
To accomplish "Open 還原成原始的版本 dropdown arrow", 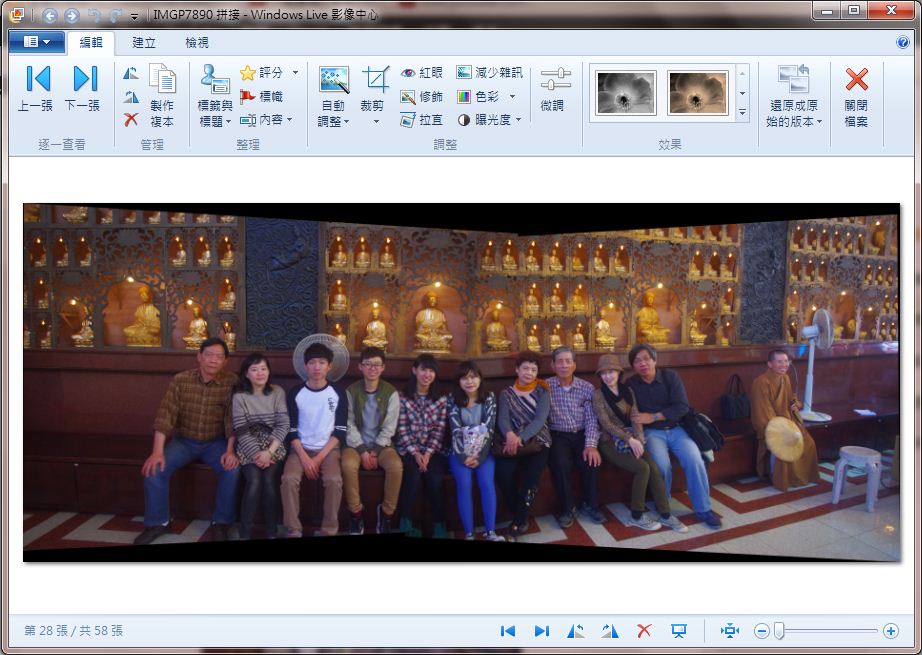I will (x=819, y=122).
